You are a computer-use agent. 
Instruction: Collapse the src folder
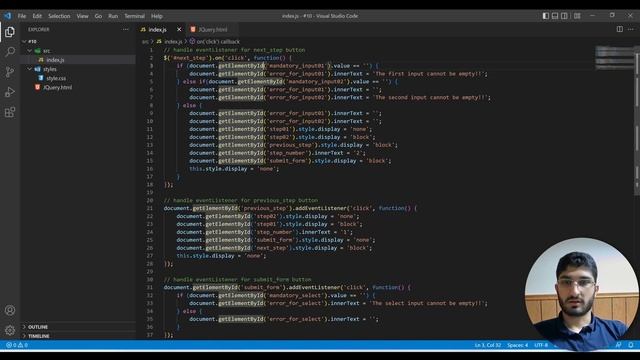(x=30, y=51)
